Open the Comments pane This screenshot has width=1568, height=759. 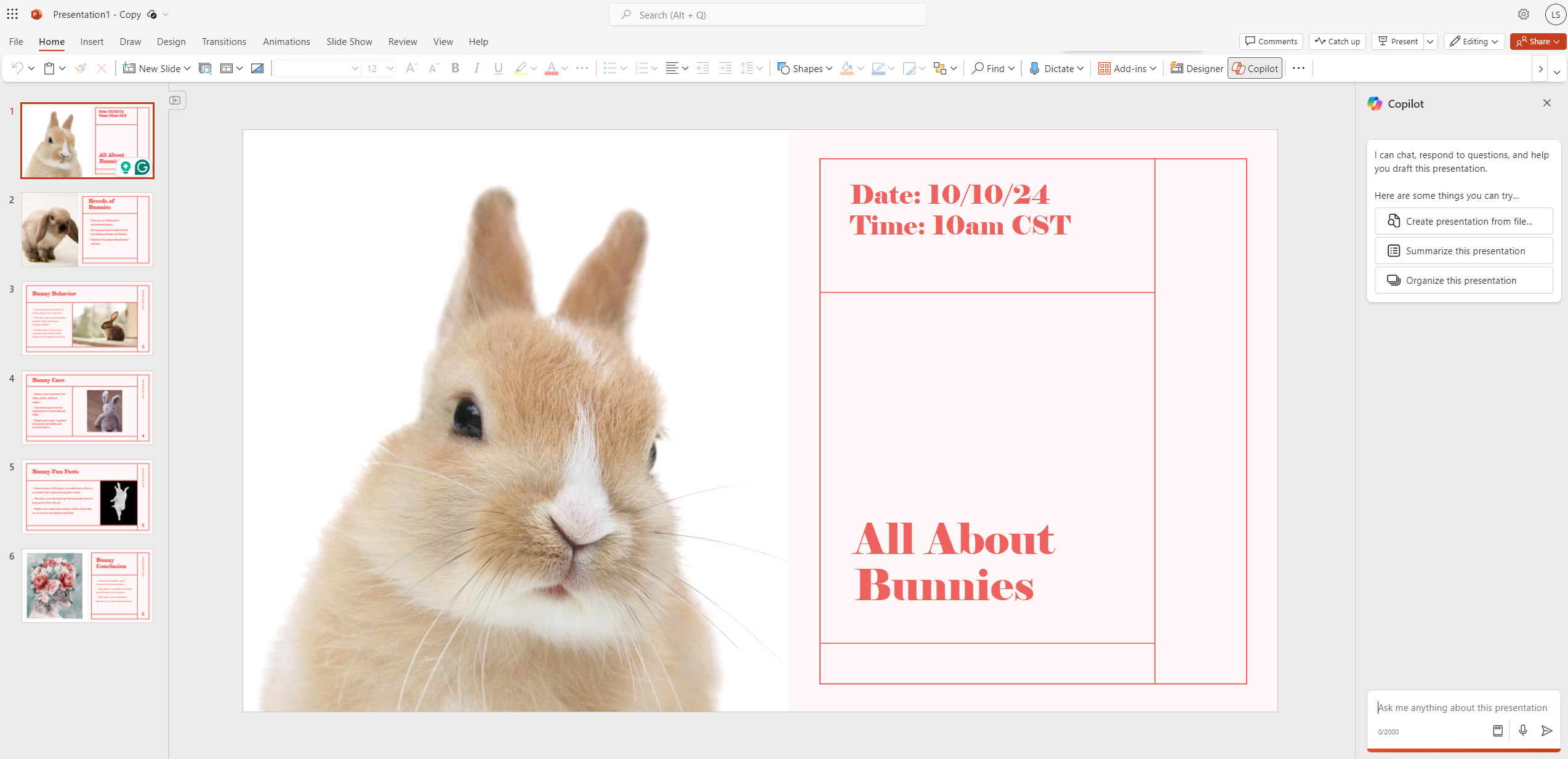1271,41
